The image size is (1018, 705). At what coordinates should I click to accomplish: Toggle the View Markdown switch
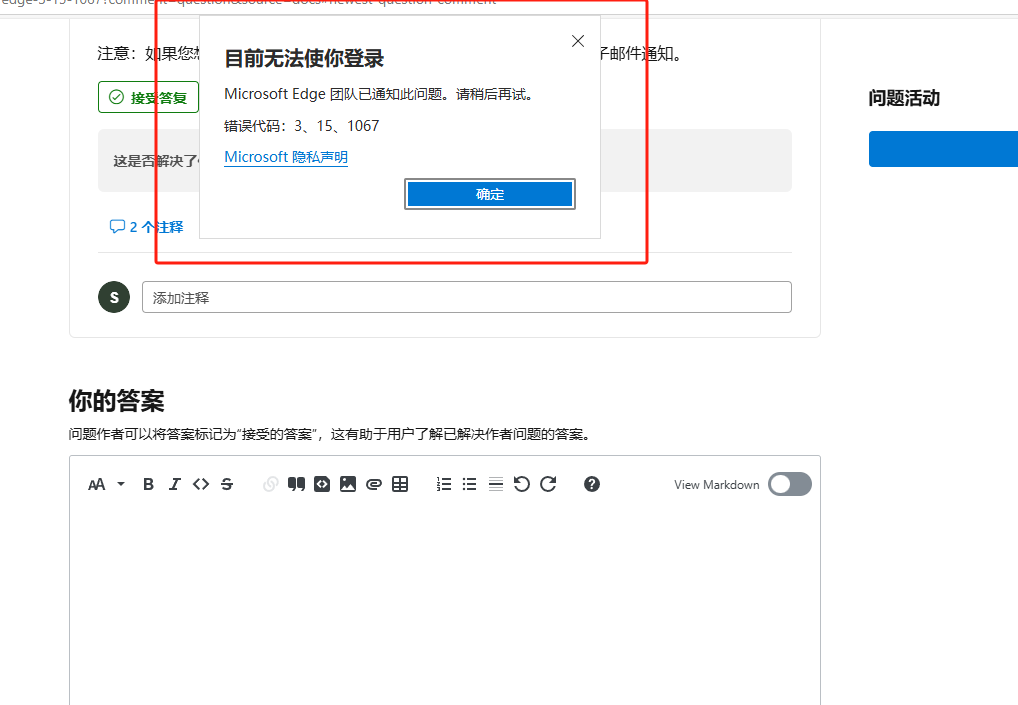789,484
